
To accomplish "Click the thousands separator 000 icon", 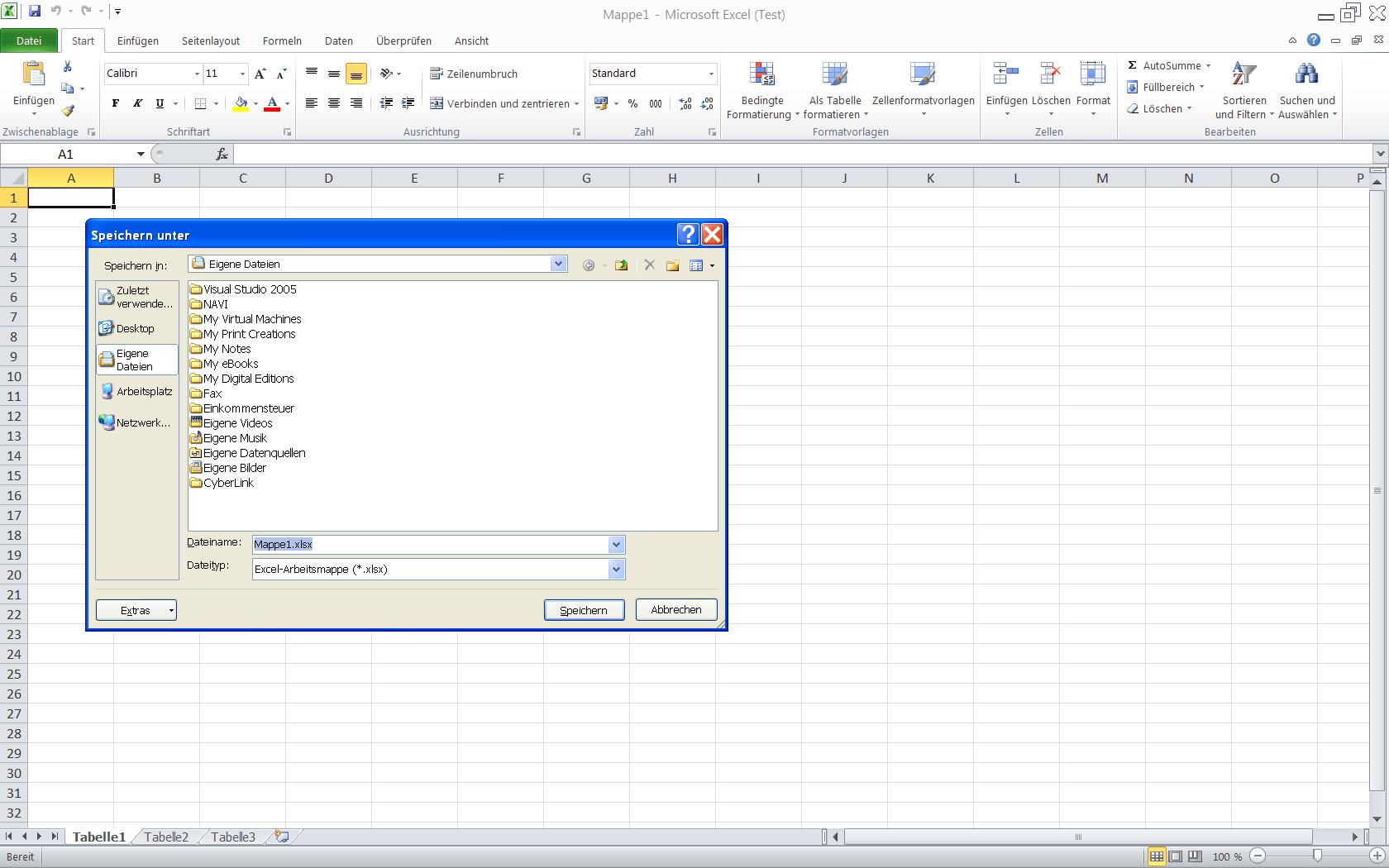I will (x=656, y=103).
